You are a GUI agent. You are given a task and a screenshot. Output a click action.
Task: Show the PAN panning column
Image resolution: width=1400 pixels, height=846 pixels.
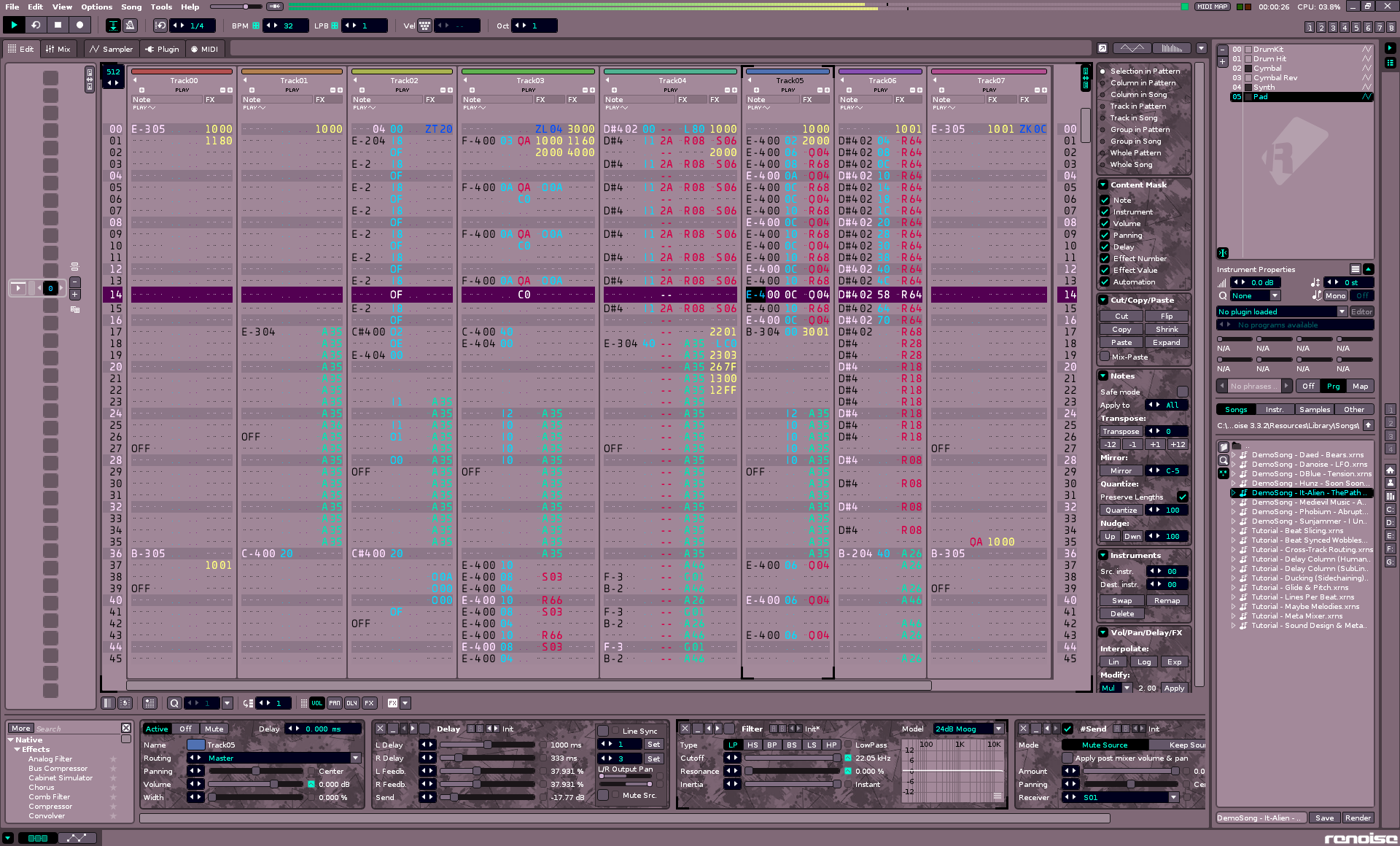coord(334,703)
